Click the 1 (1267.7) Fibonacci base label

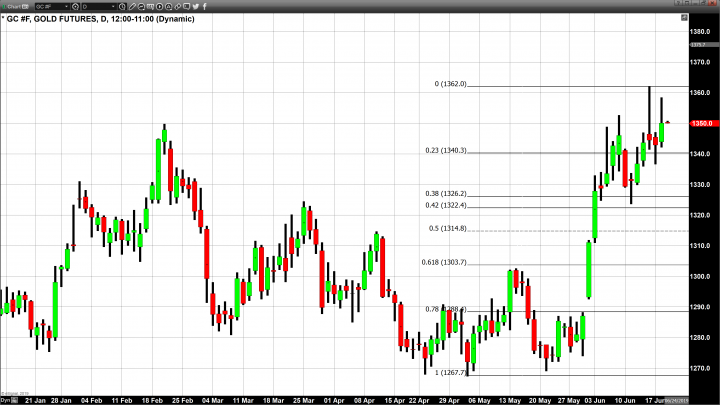pyautogui.click(x=450, y=372)
